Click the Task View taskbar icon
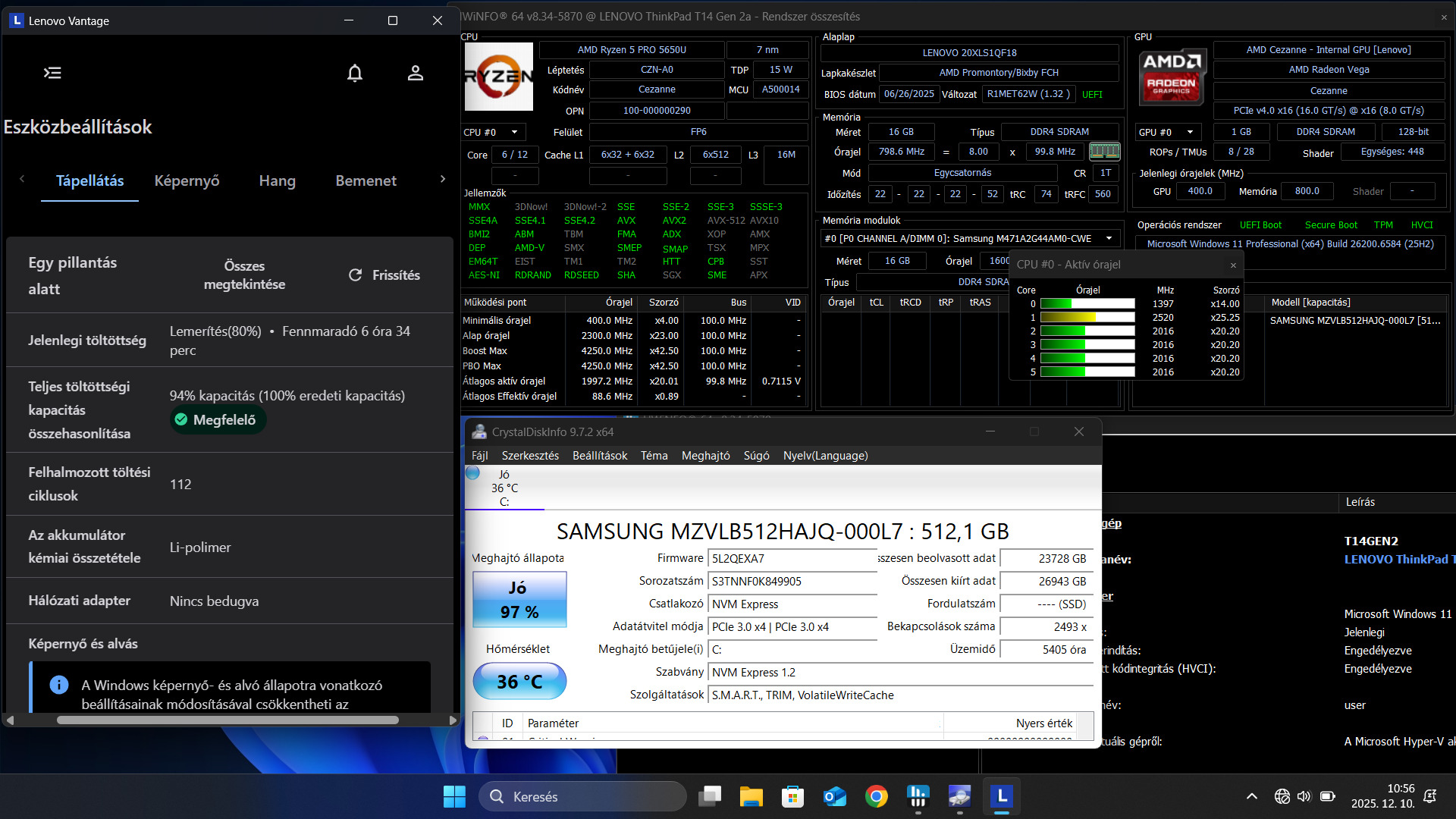This screenshot has width=1456, height=819. pos(710,796)
